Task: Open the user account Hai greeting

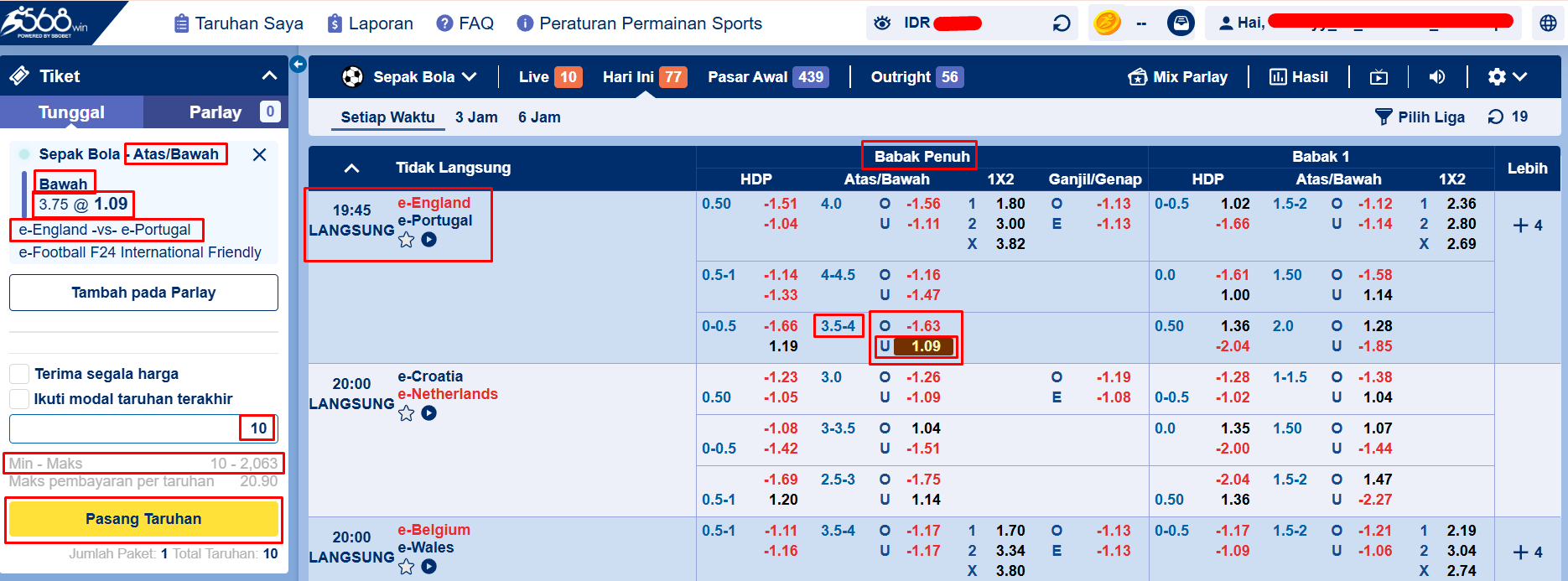Action: (1365, 23)
